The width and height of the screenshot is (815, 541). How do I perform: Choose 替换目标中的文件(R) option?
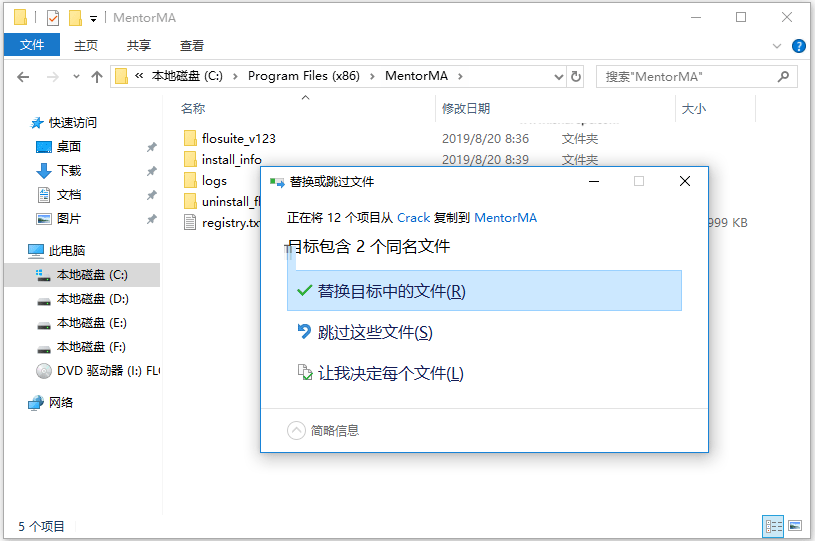click(484, 291)
